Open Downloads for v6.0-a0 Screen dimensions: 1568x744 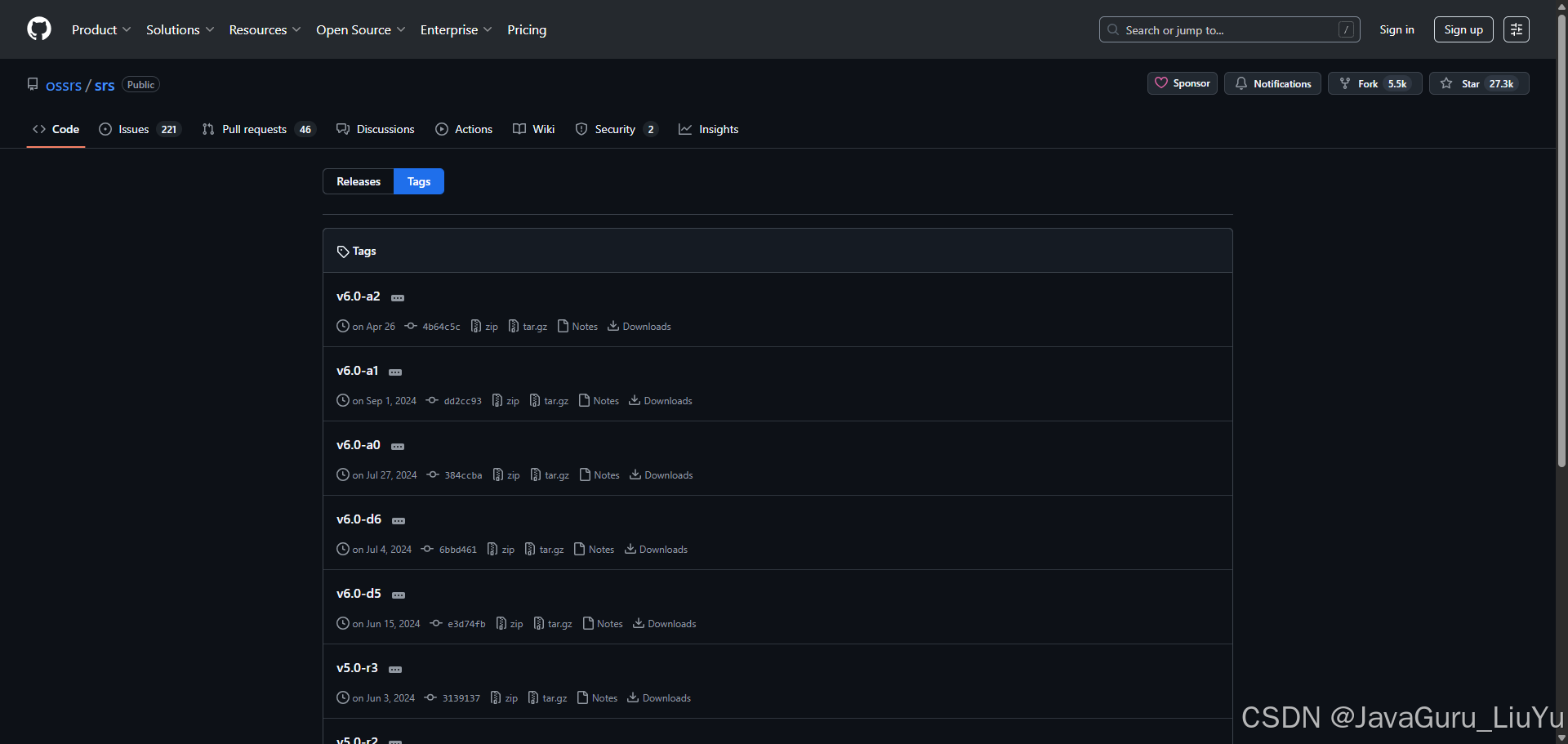point(661,475)
